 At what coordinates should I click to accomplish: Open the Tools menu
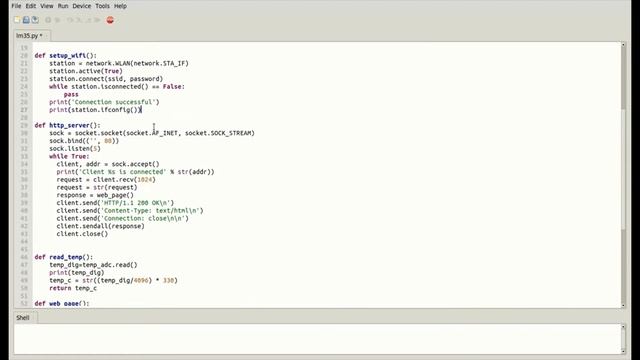[x=102, y=6]
